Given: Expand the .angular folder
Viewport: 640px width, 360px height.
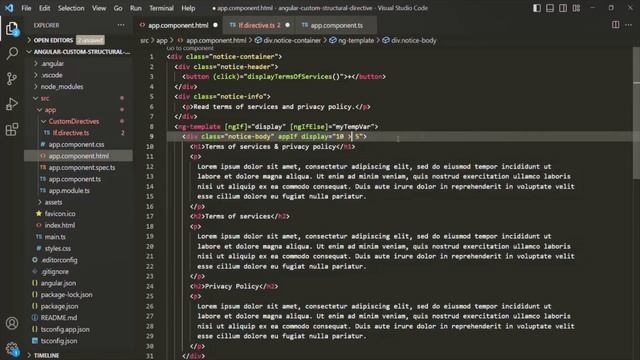Looking at the screenshot, I should tap(53, 64).
